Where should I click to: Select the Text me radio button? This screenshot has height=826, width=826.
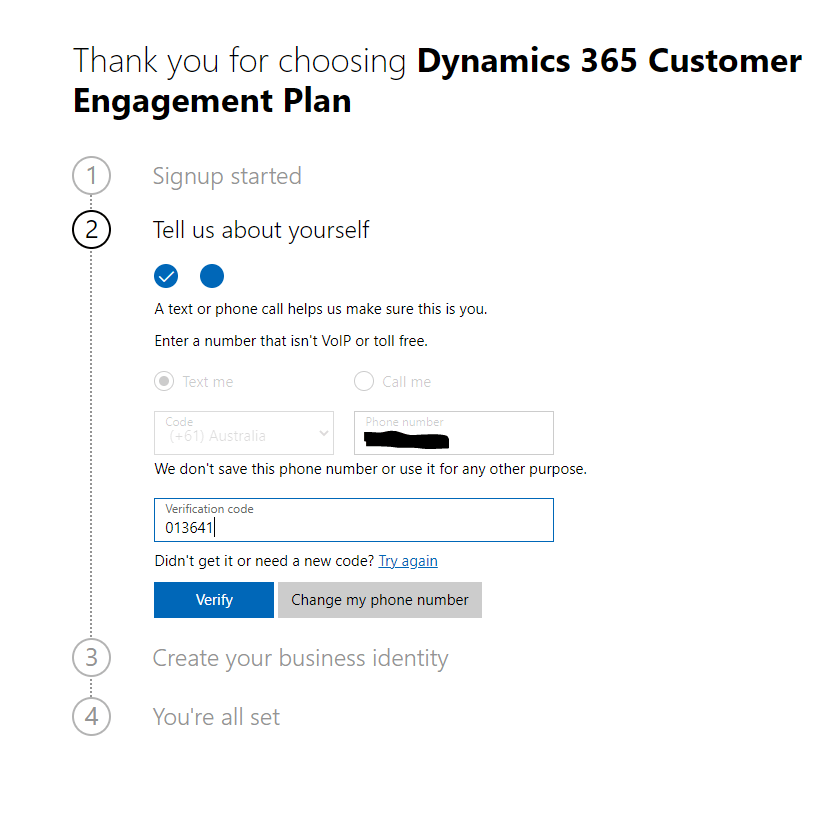164,381
